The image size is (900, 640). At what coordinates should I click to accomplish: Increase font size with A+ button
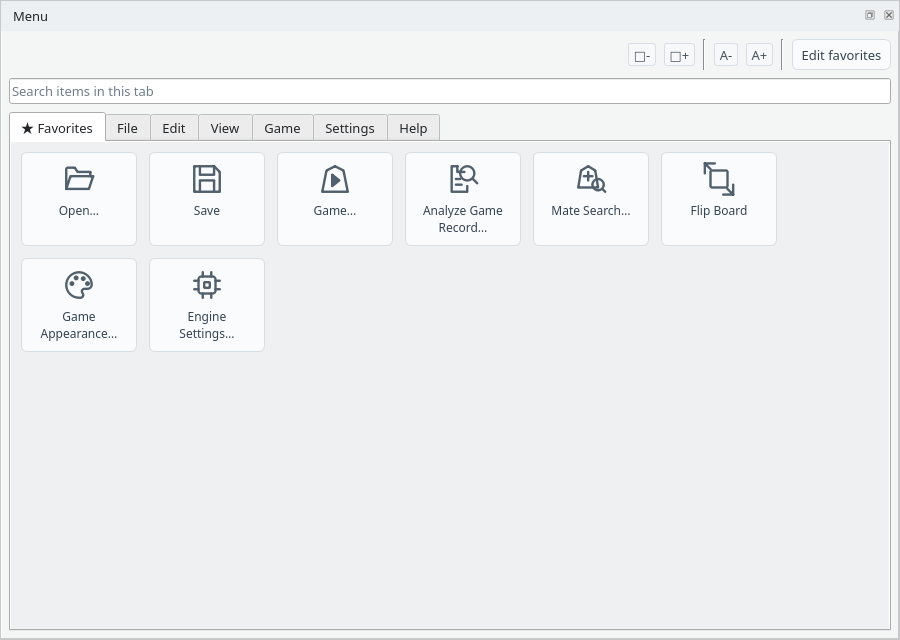tap(759, 56)
